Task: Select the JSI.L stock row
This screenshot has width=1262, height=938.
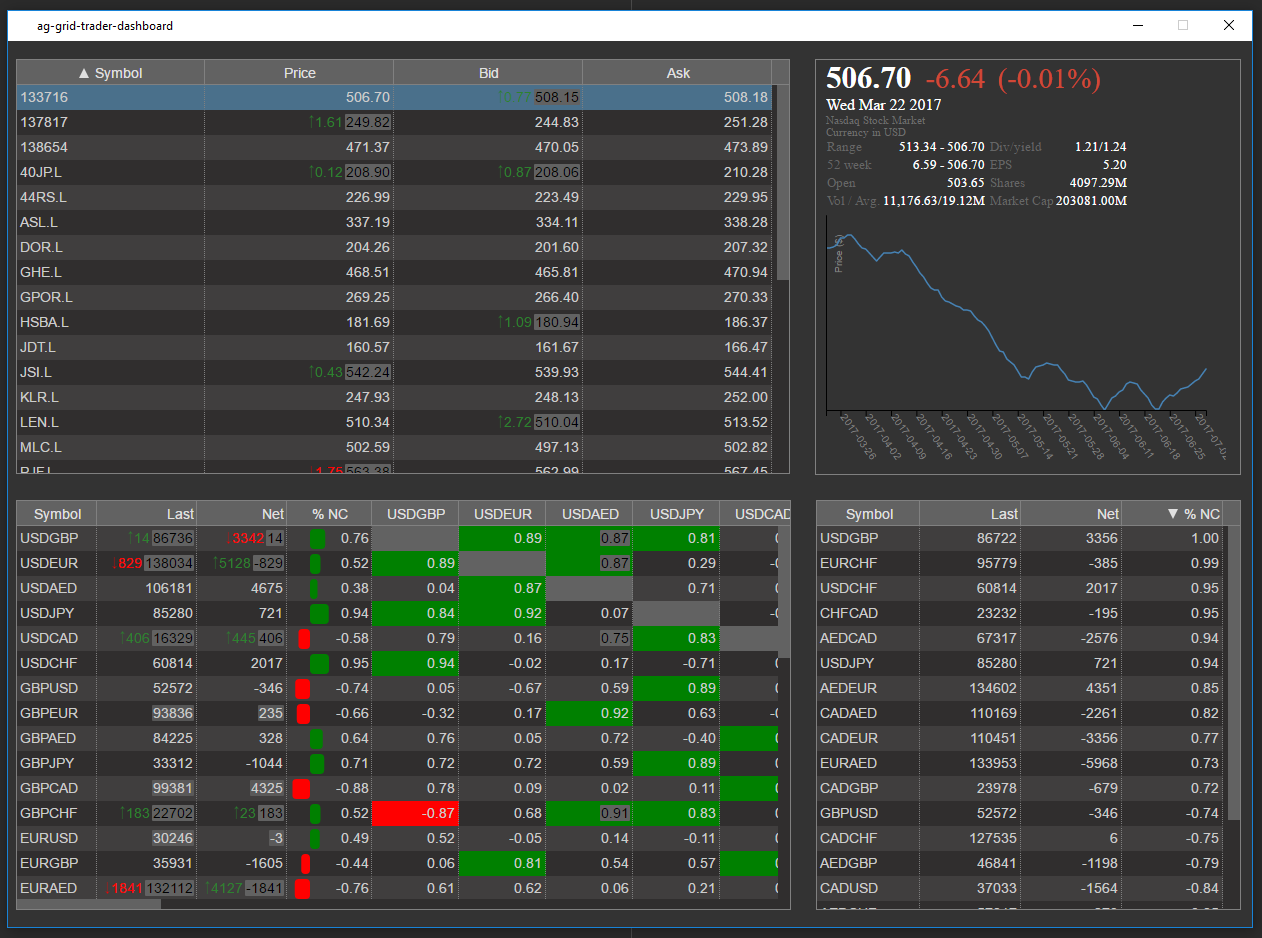Action: [394, 372]
